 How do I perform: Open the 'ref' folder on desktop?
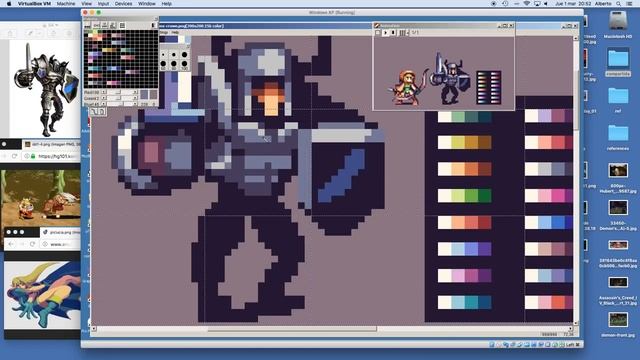pyautogui.click(x=618, y=96)
